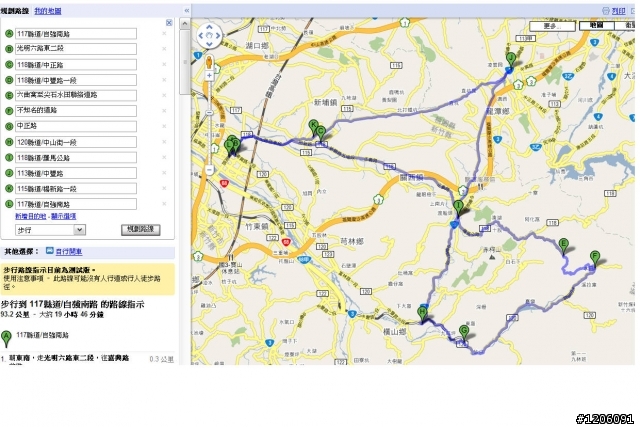Click the printer icon next to 列印
This screenshot has height=427, width=640.
click(606, 11)
